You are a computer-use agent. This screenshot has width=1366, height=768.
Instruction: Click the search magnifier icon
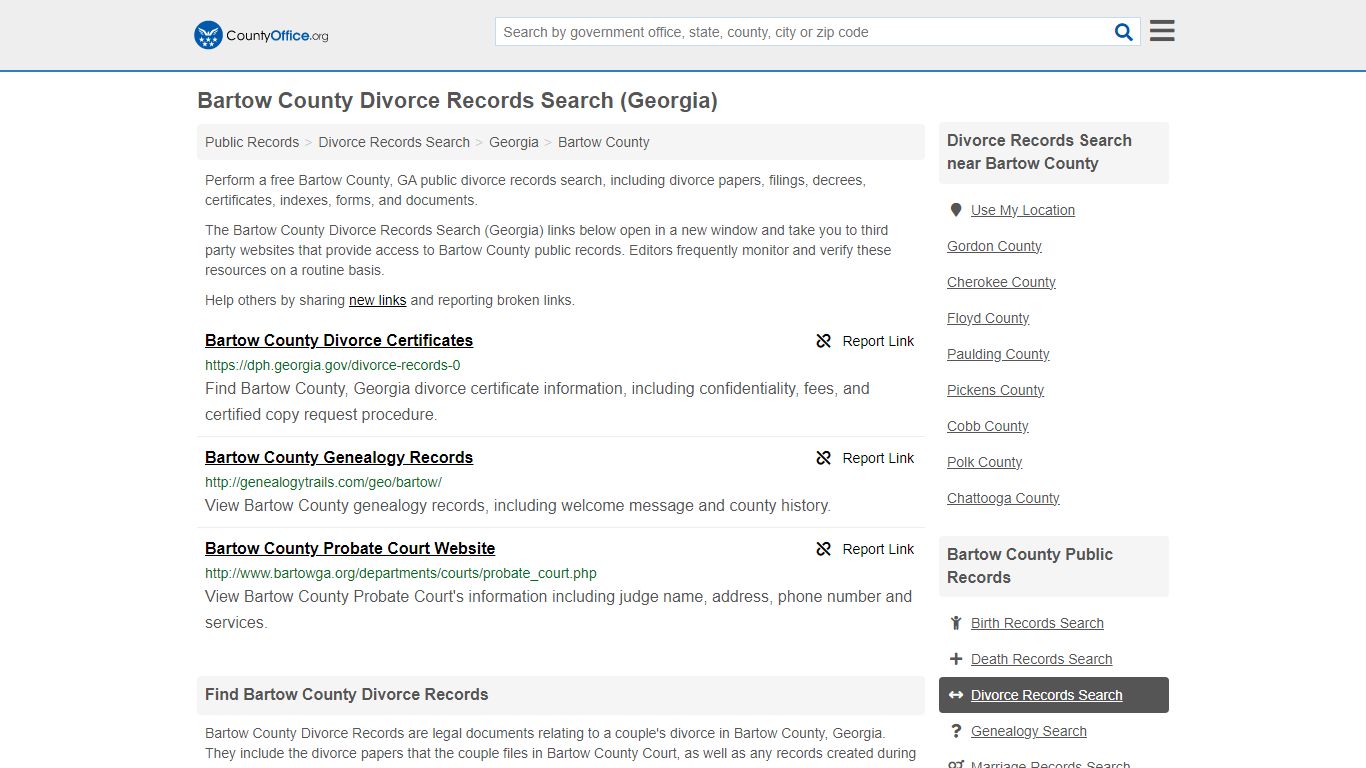(1124, 32)
